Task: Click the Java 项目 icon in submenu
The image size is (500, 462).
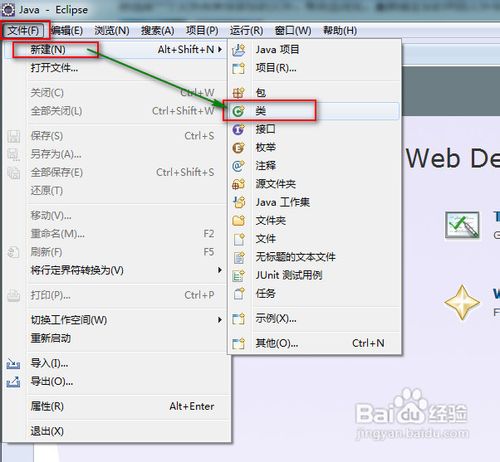Action: (x=239, y=50)
